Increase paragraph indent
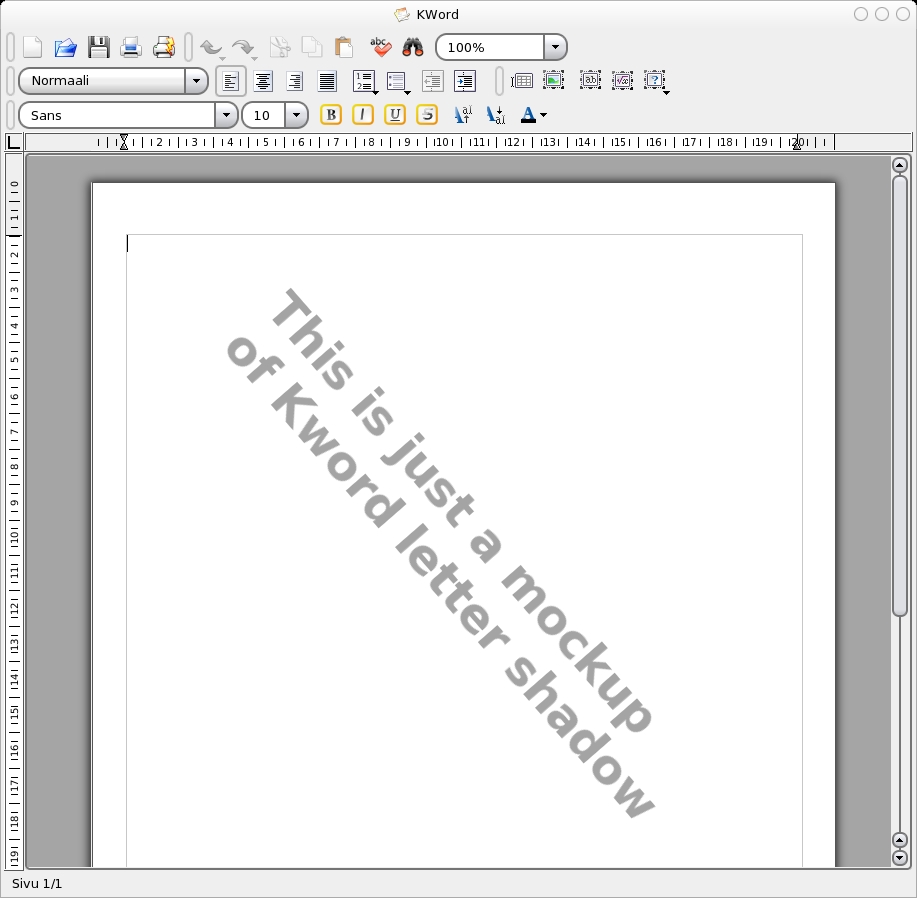Screen dimensions: 917x898 click(465, 81)
